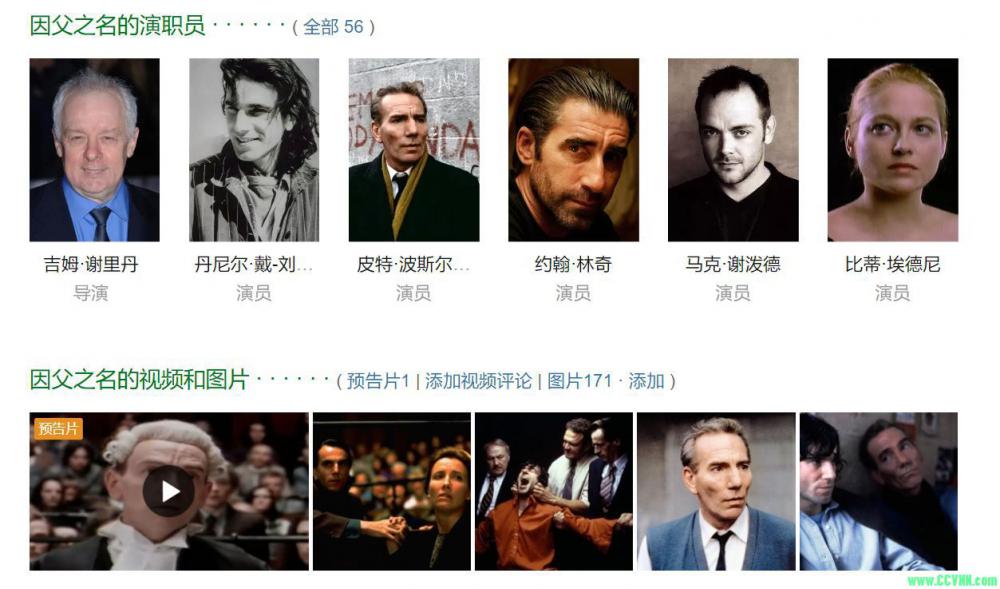The width and height of the screenshot is (1000, 589).
Task: Open the 全部 56 cast link
Action: [x=333, y=27]
